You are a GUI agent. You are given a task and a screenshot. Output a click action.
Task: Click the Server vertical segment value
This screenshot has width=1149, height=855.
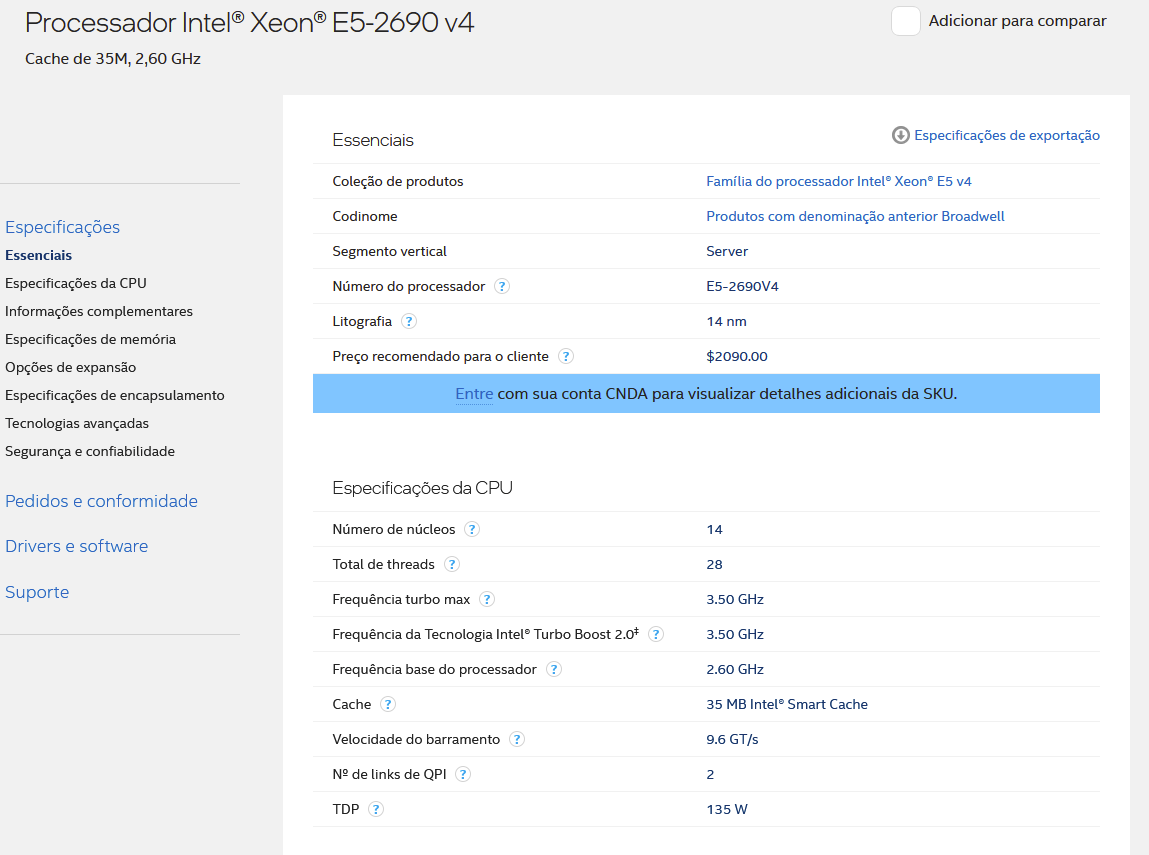(727, 251)
